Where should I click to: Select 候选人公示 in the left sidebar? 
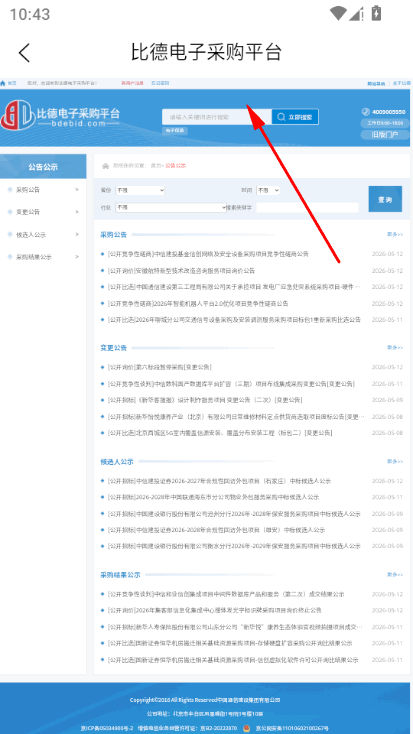(x=31, y=235)
